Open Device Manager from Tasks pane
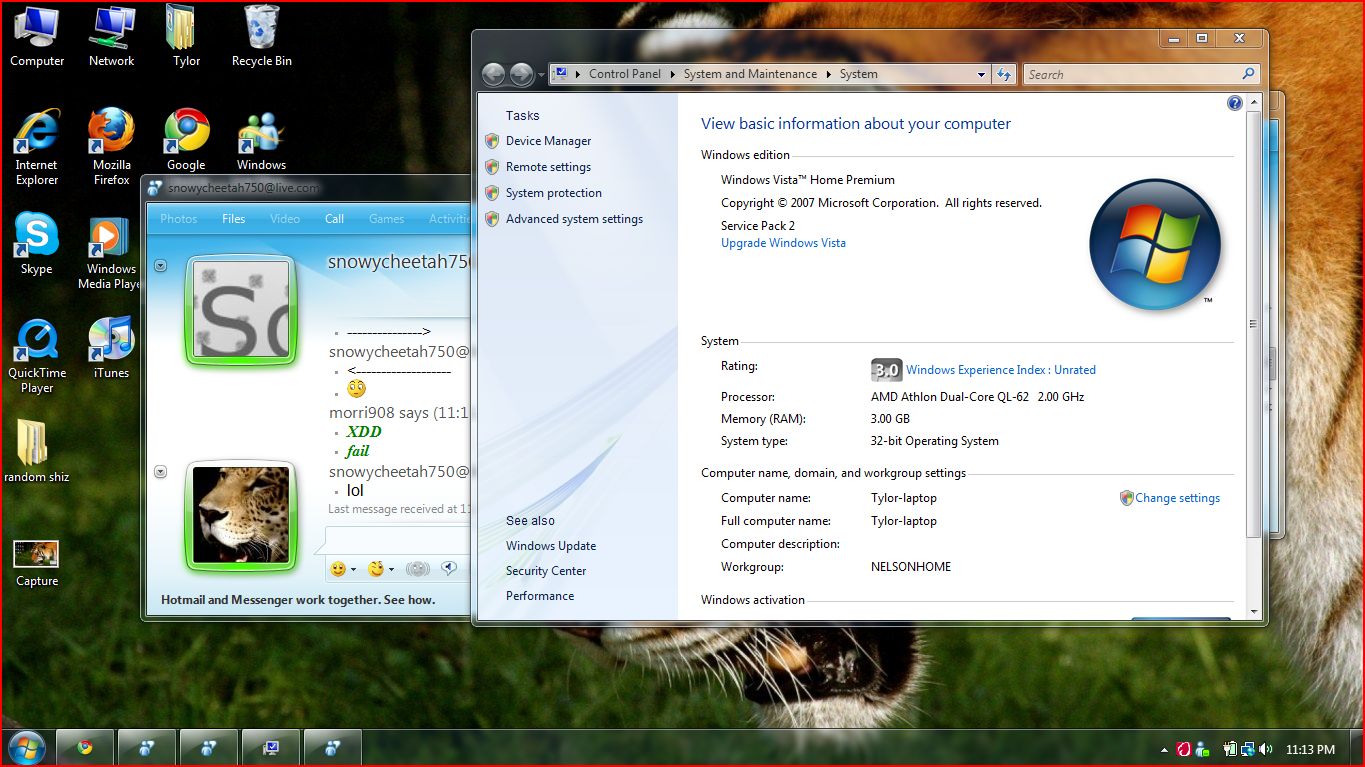Viewport: 1365px width, 767px height. (x=548, y=141)
